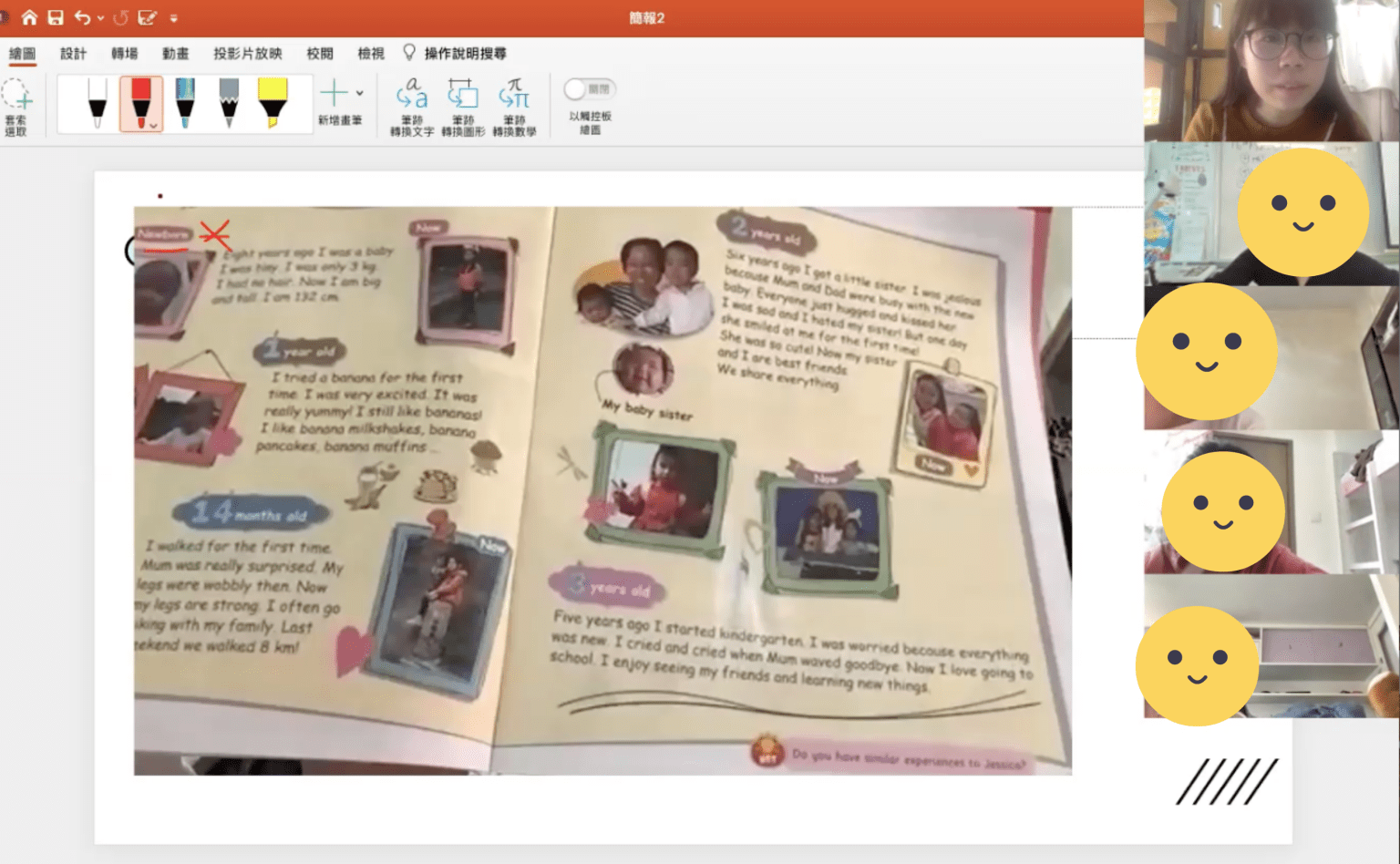Go to Home via house icon
This screenshot has width=1400, height=864.
(x=29, y=17)
